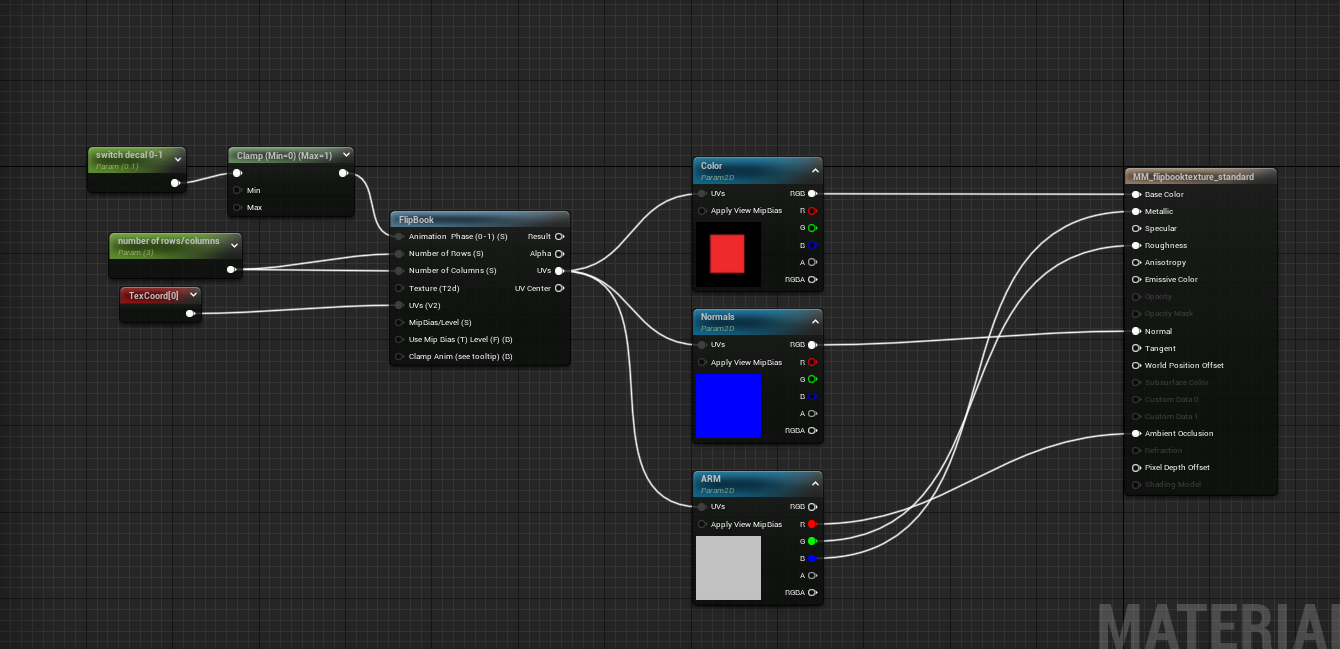Screen dimensions: 1340x649
Task: Select the RGB output pin on Normals
Action: pyautogui.click(x=813, y=344)
